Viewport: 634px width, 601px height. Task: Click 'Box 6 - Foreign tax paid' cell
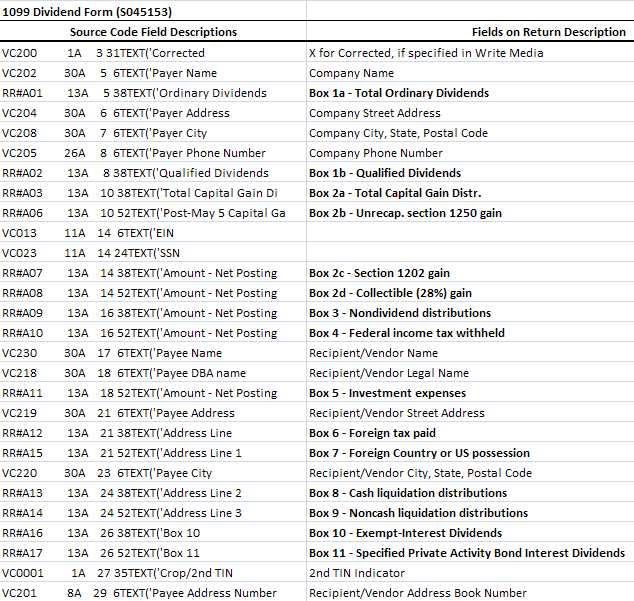coord(470,433)
